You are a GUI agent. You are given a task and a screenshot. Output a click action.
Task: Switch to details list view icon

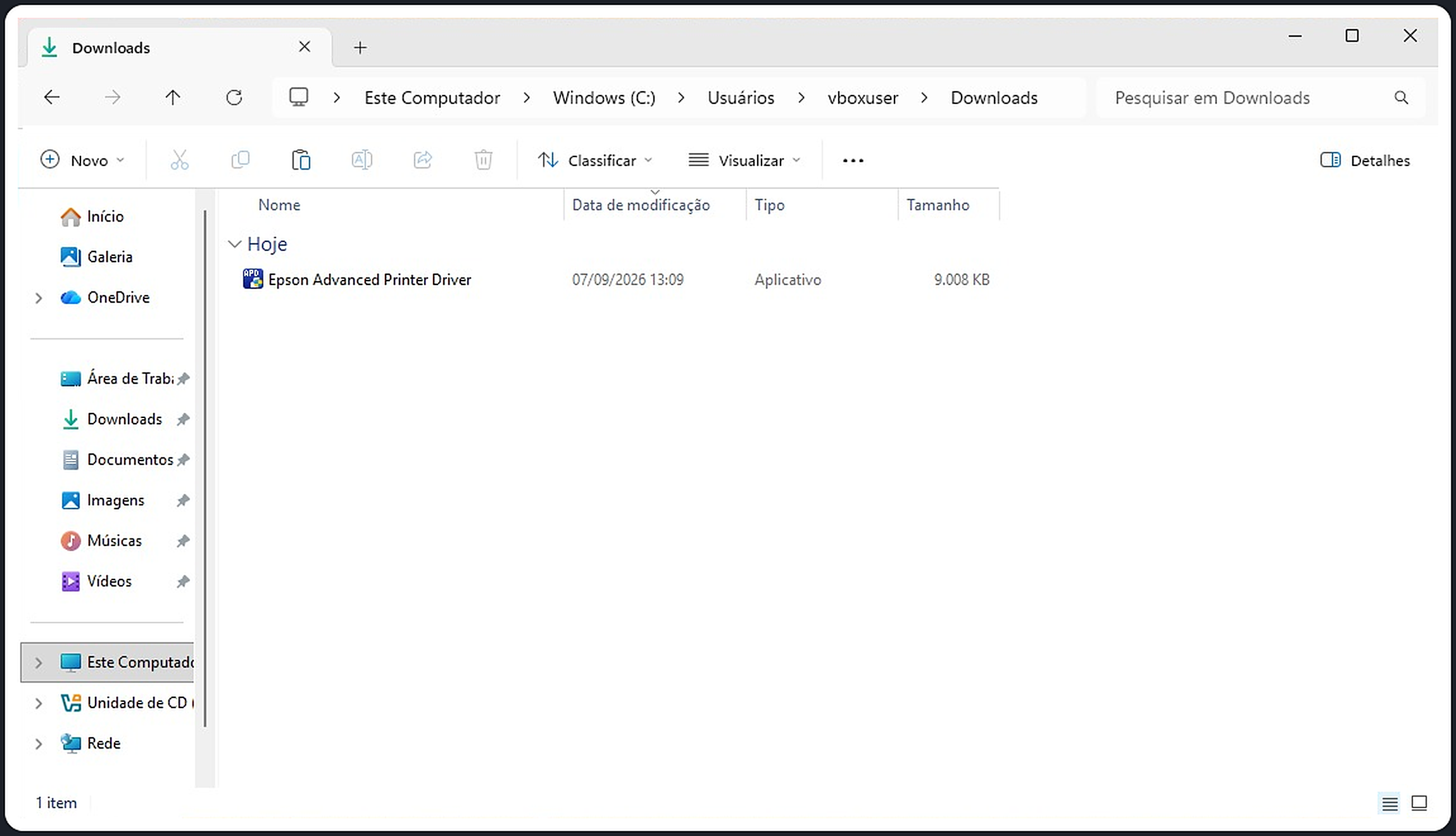tap(1390, 803)
